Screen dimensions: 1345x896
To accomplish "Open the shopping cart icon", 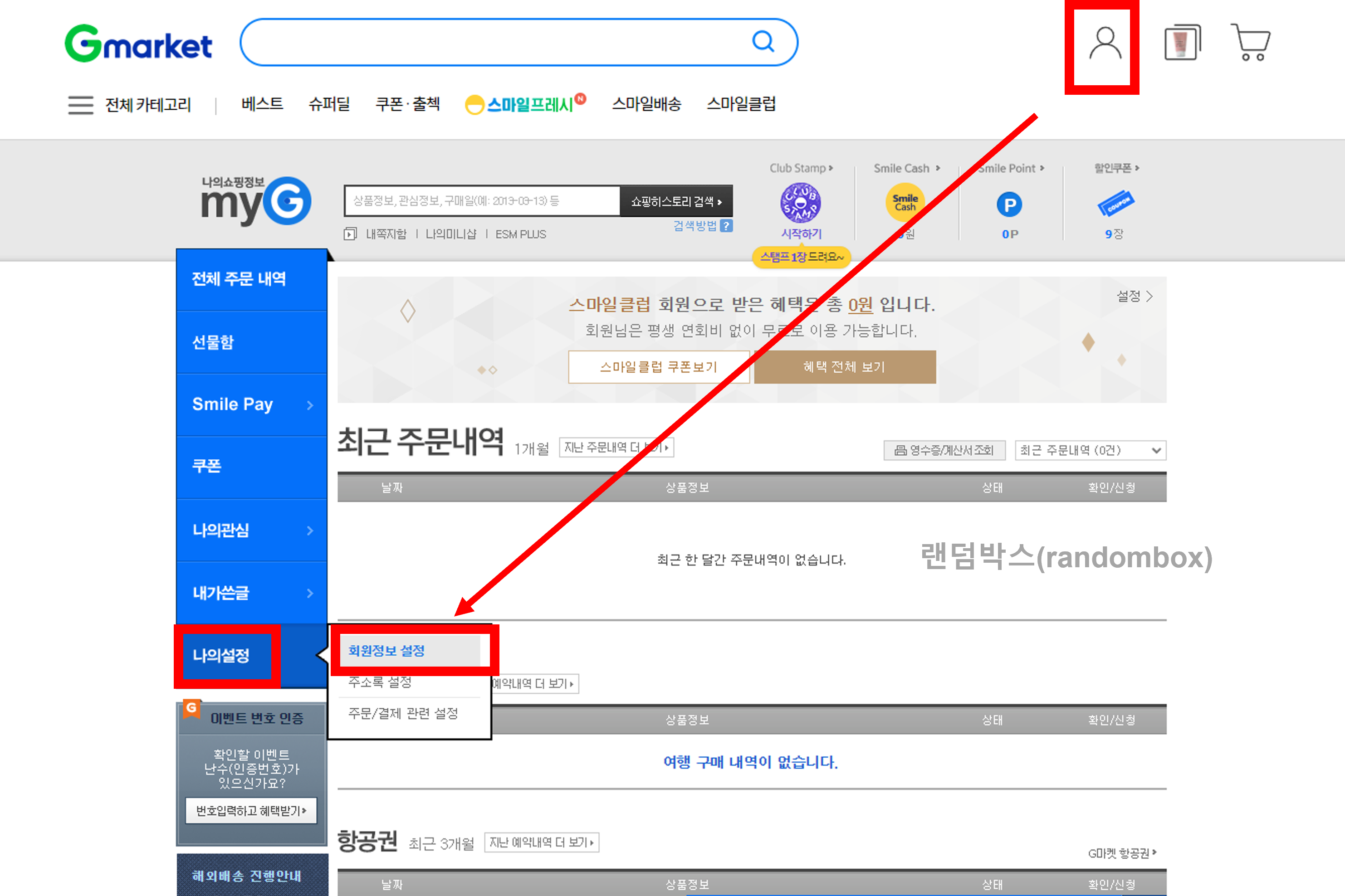I will pos(1251,43).
